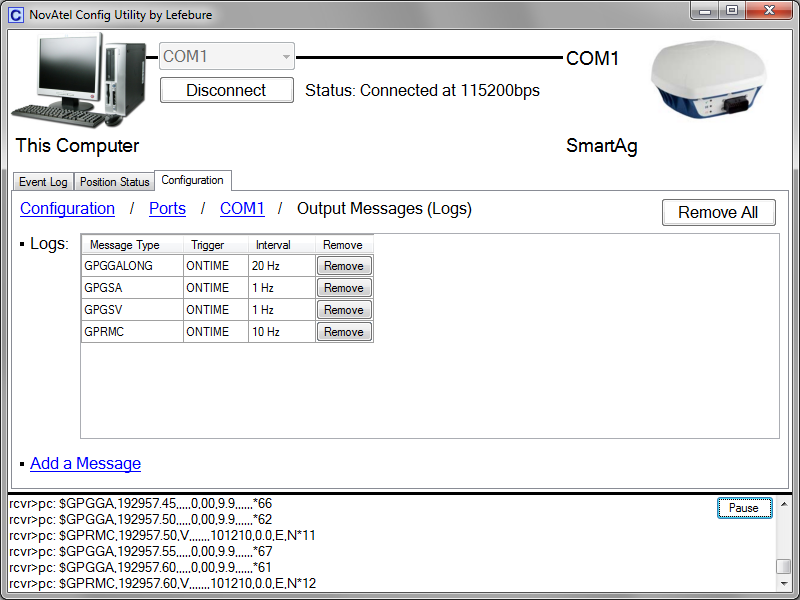Open the Position Status tab
800x600 pixels.
(x=114, y=182)
